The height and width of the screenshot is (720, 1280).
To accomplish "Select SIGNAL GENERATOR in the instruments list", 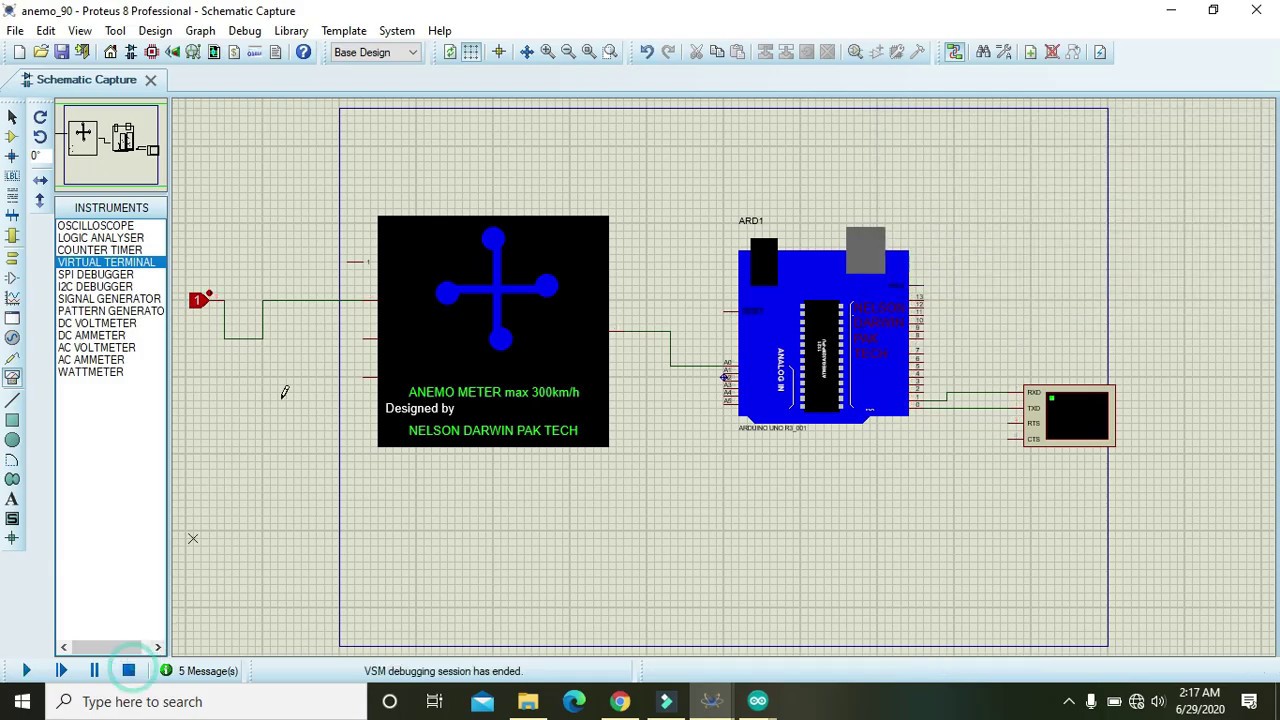I will coord(109,299).
